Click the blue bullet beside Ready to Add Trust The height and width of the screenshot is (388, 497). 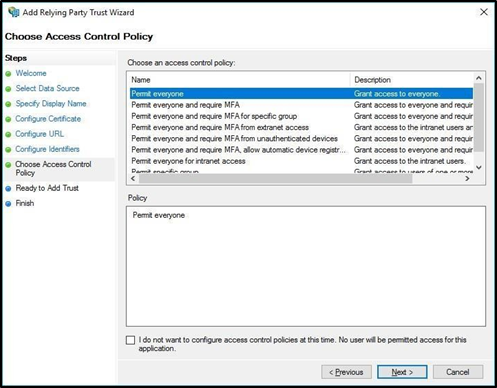[x=8, y=189]
